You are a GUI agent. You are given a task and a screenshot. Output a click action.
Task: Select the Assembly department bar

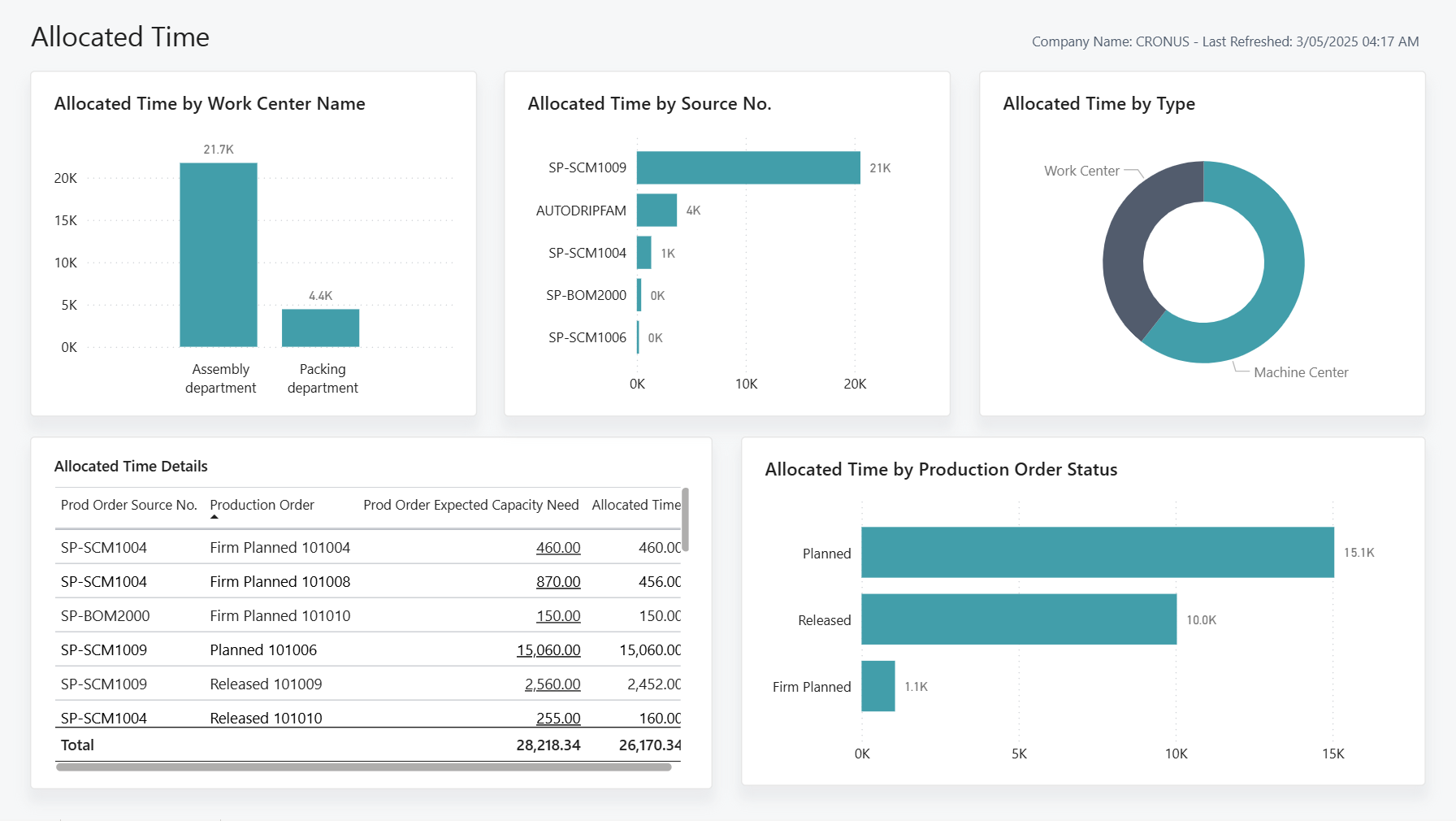pos(219,252)
